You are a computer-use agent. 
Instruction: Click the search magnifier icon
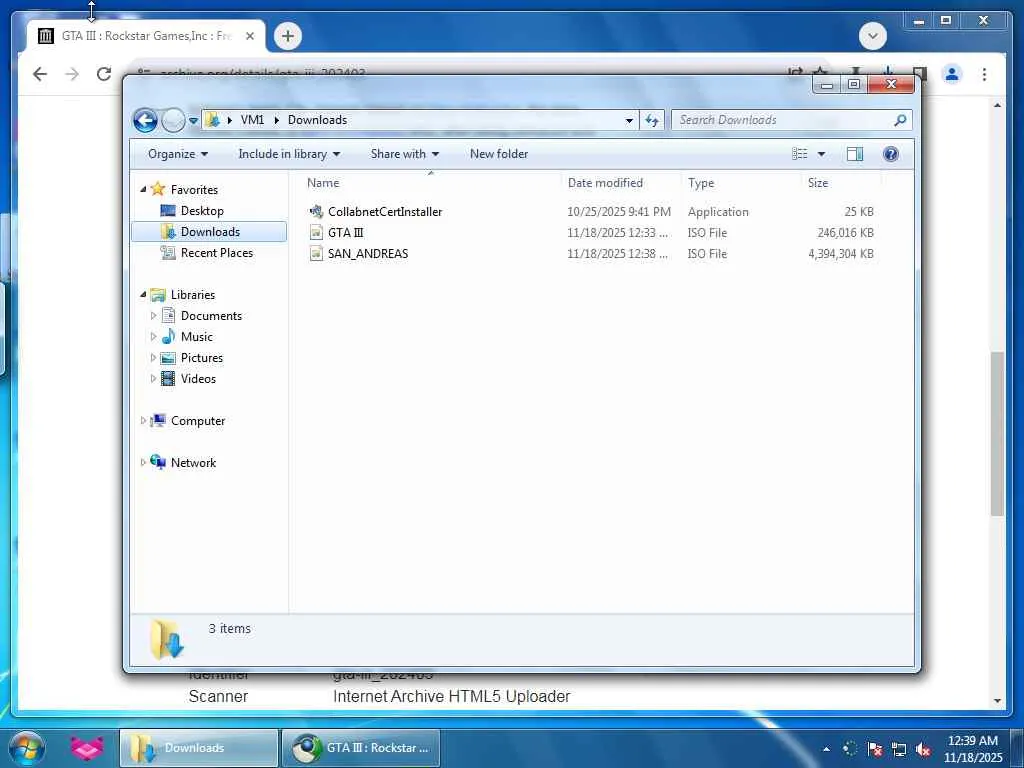(900, 120)
